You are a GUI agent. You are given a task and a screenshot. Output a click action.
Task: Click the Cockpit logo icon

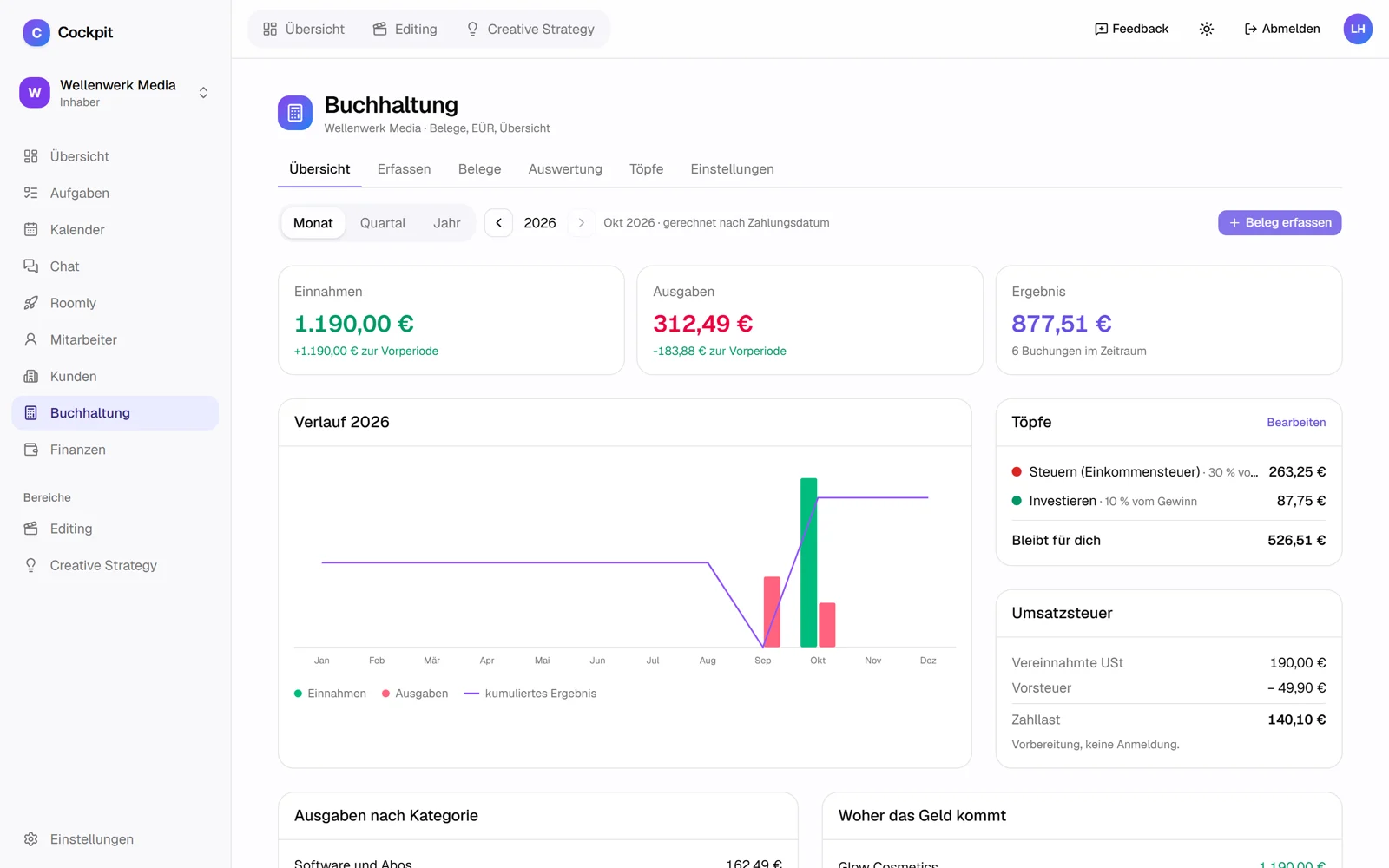click(x=36, y=32)
